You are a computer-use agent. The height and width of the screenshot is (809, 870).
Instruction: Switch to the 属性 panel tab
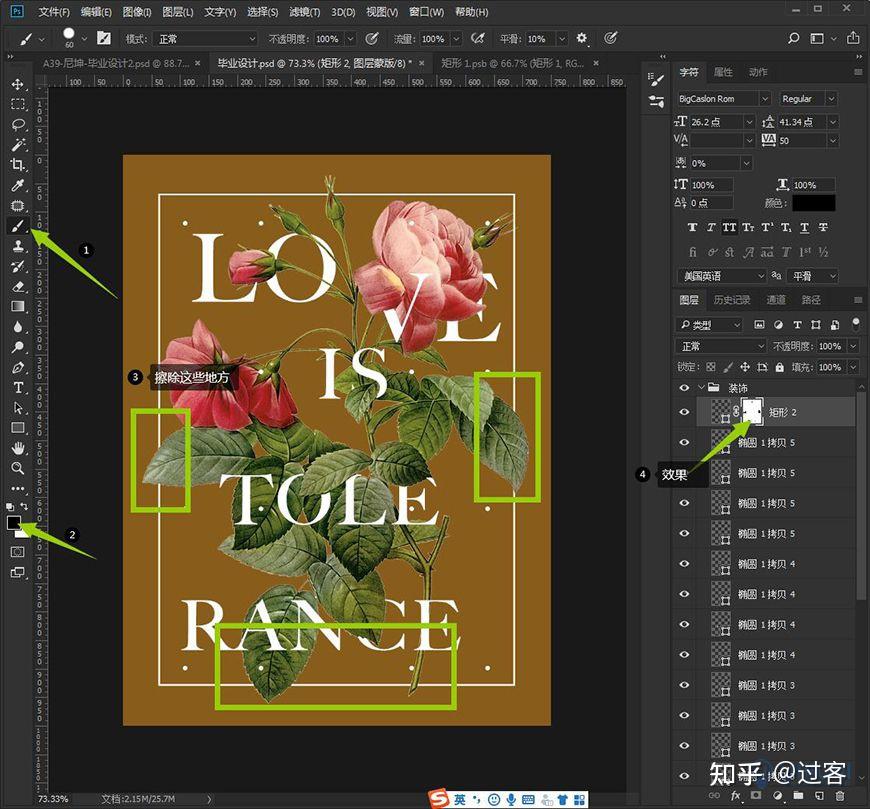(723, 72)
